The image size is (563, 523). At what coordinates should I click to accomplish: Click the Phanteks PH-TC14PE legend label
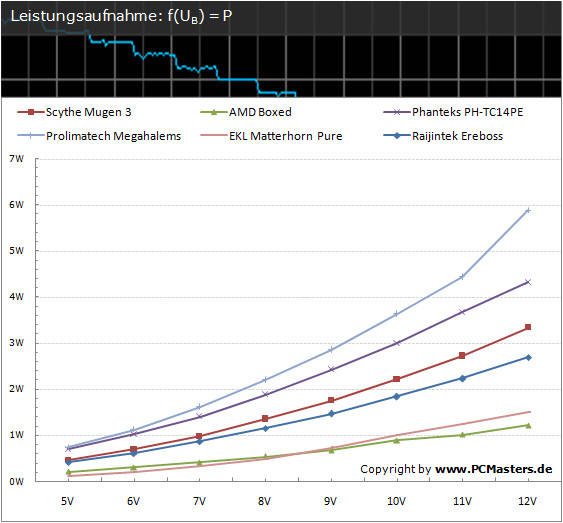tap(467, 112)
